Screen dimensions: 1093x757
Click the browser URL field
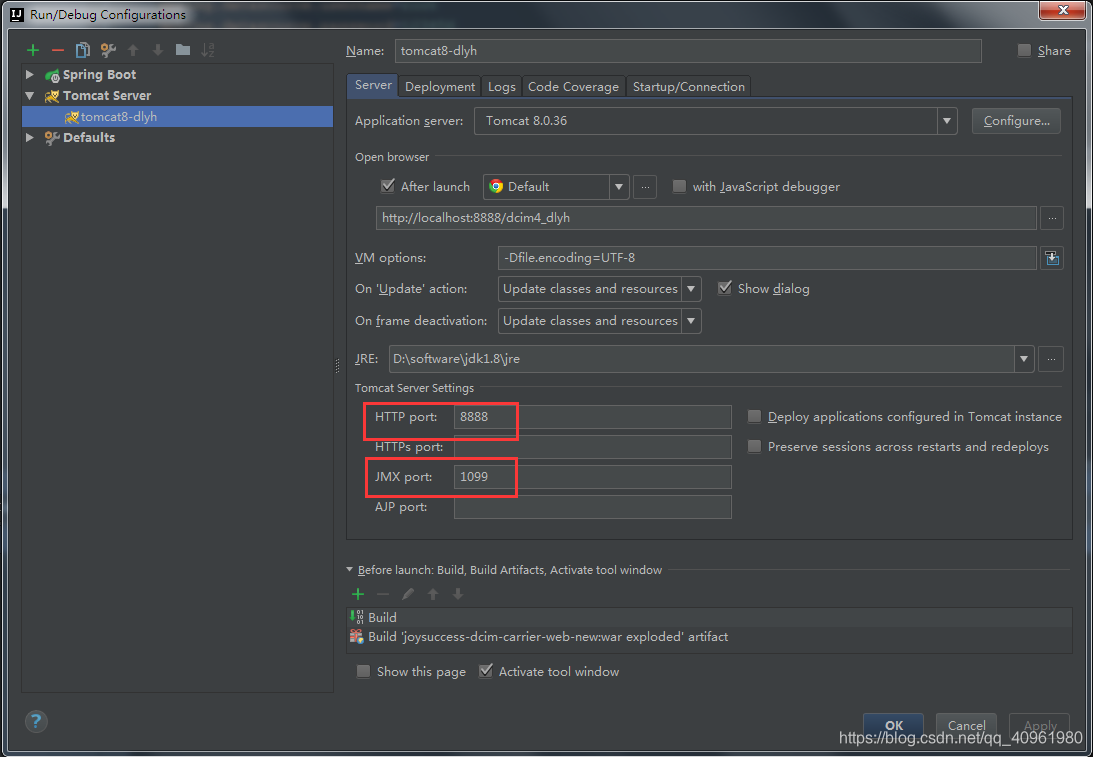coord(706,218)
